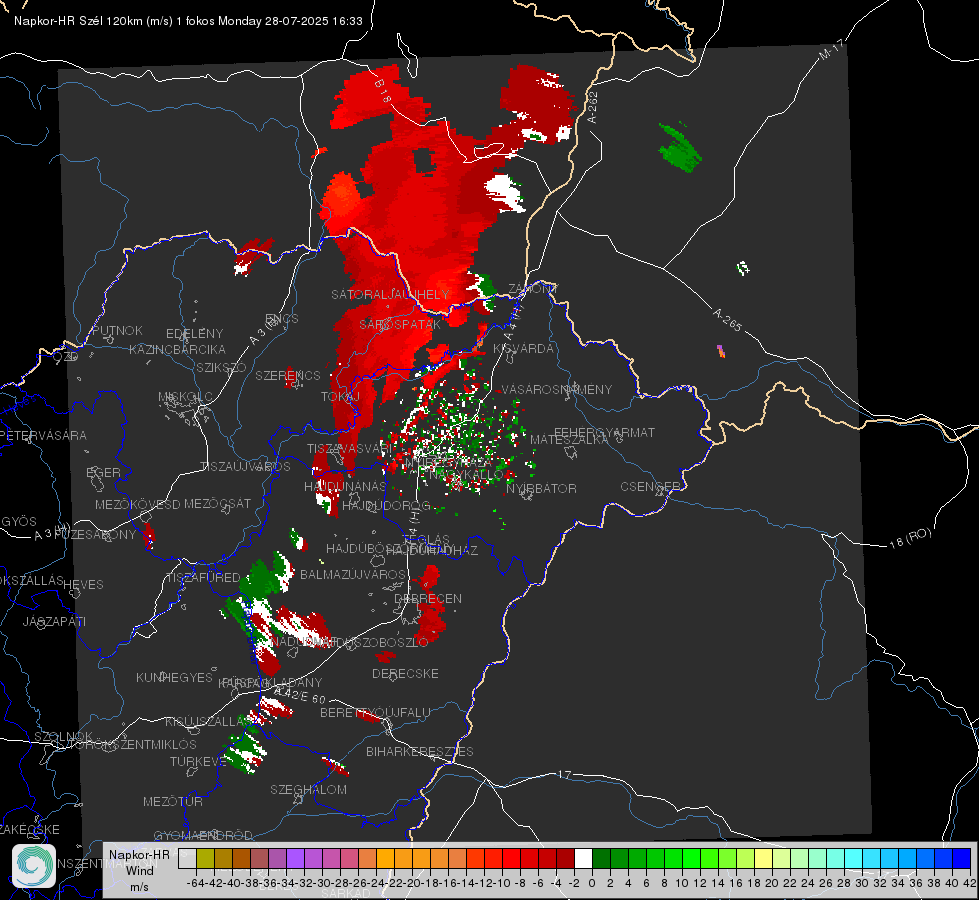Click the NYÍRBÁTOR city label
The height and width of the screenshot is (900, 979).
[541, 488]
